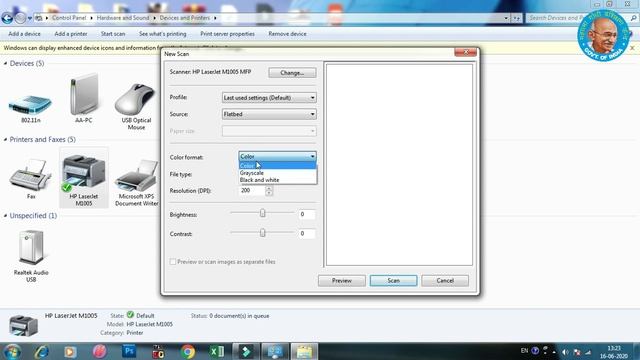
Task: Click the taskbar clock and date
Action: [614, 352]
